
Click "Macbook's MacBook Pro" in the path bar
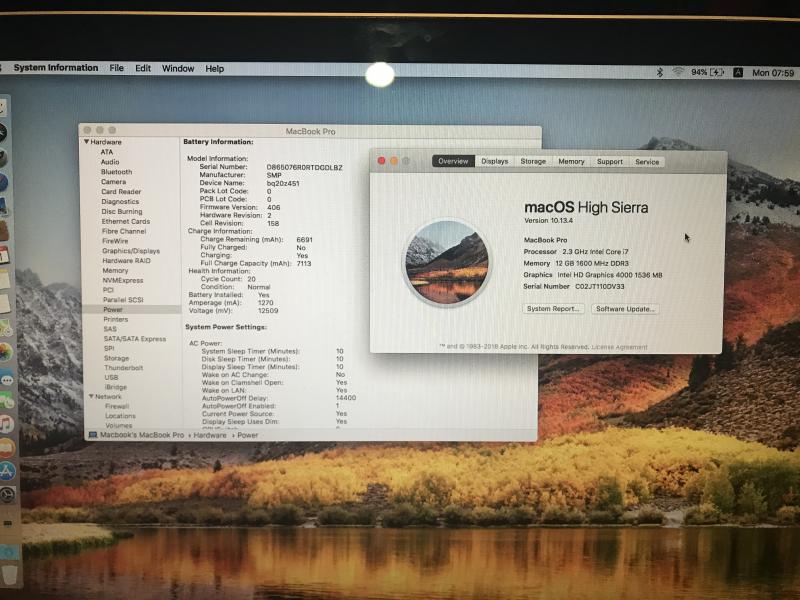(142, 435)
